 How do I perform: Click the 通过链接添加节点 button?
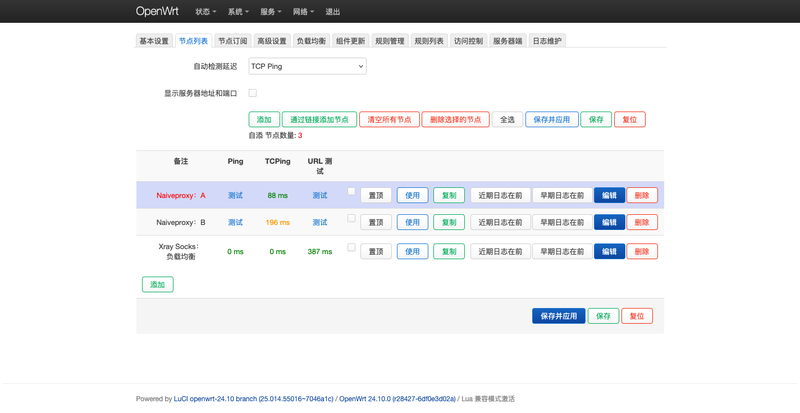coord(319,119)
